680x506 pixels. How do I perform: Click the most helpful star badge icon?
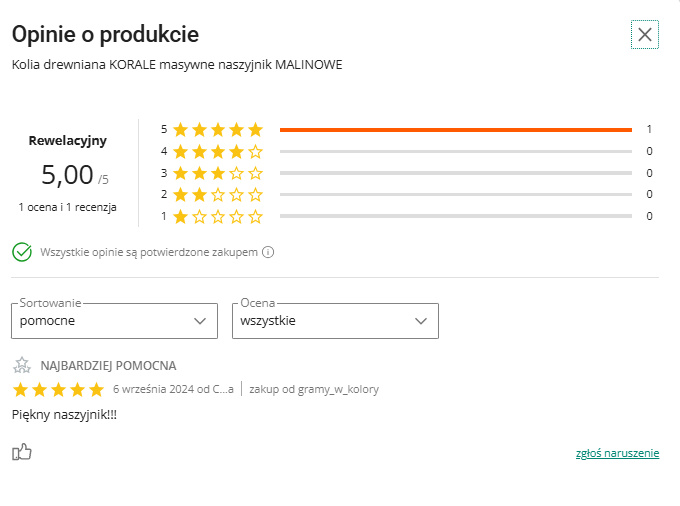(x=22, y=366)
